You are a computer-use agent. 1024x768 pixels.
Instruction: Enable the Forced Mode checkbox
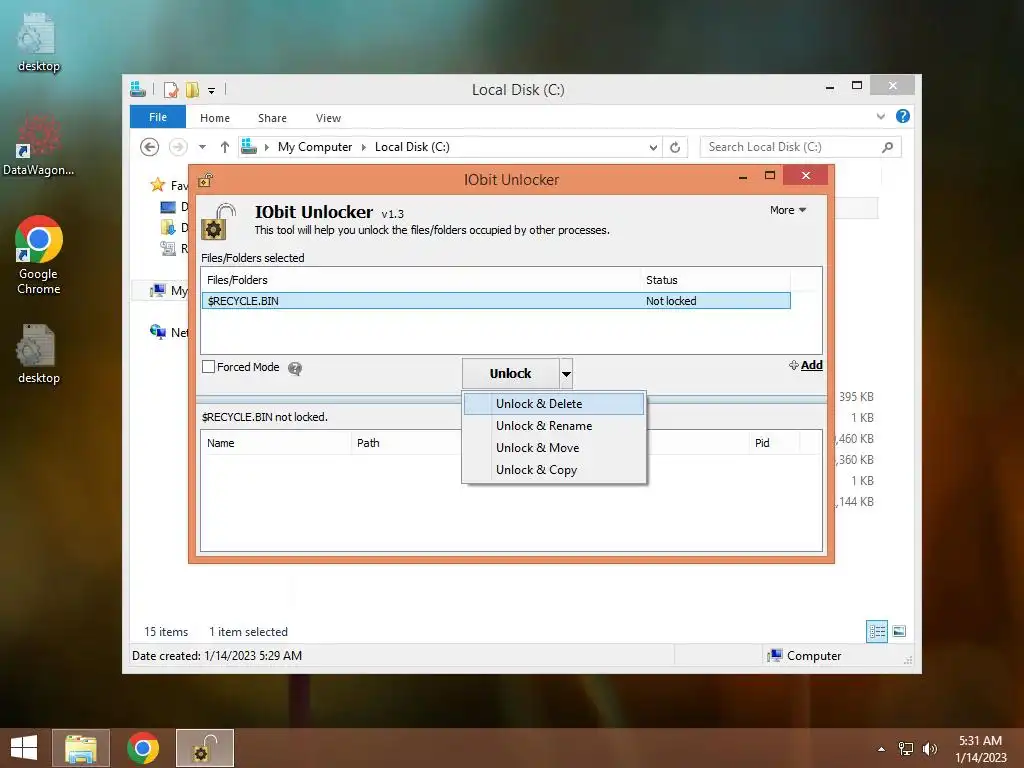(x=208, y=367)
